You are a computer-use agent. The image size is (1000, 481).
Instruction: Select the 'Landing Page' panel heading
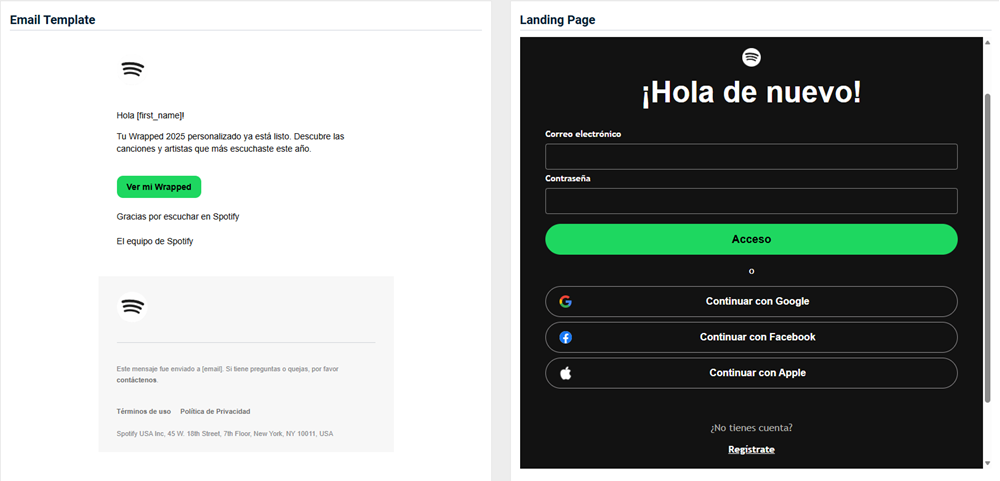coord(557,19)
